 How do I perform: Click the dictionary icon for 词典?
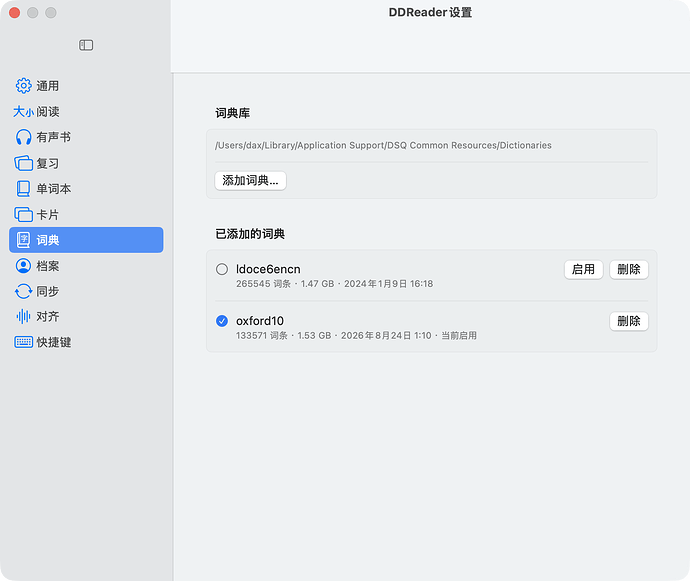click(23, 240)
